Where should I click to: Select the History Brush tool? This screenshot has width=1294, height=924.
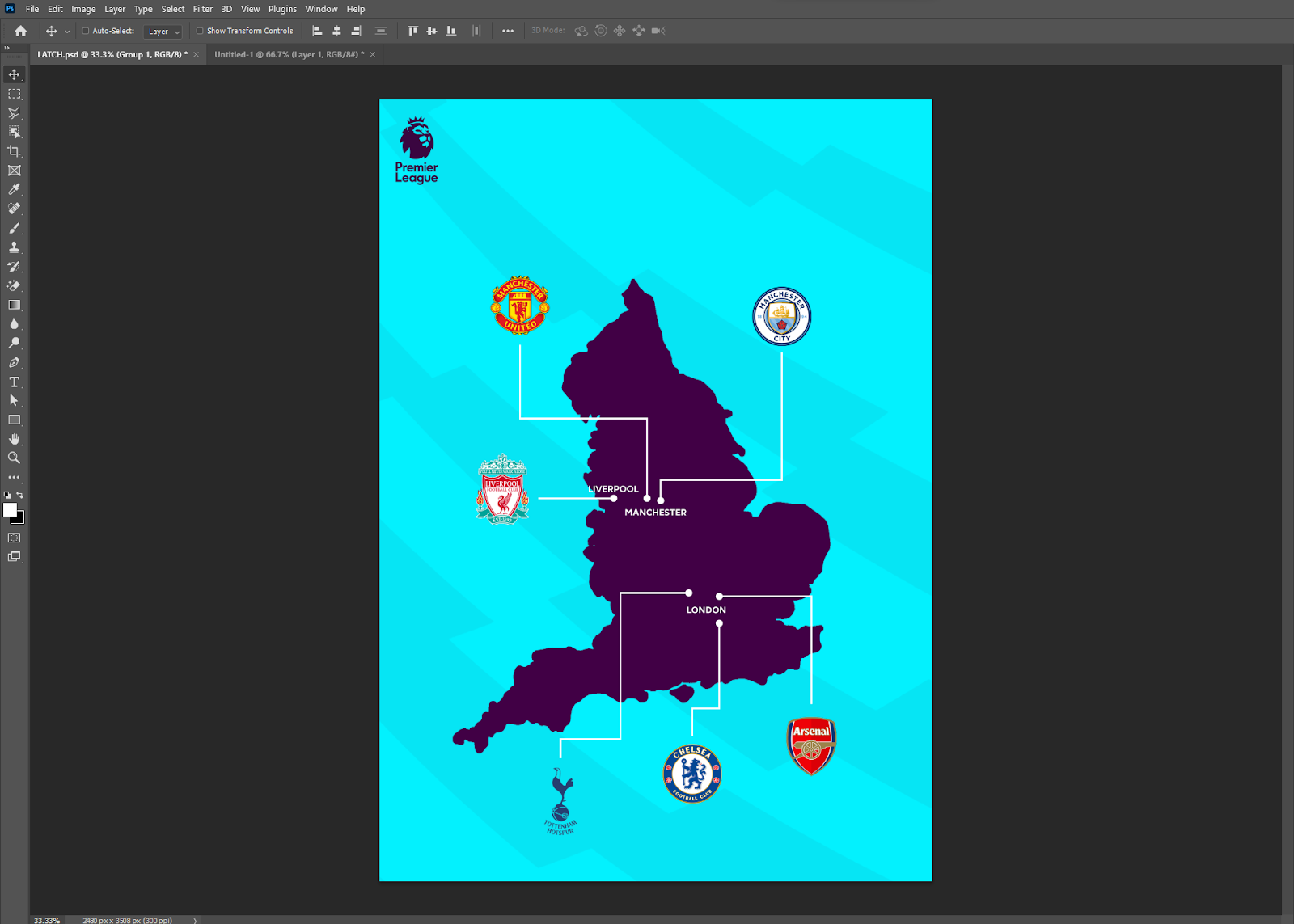15,267
